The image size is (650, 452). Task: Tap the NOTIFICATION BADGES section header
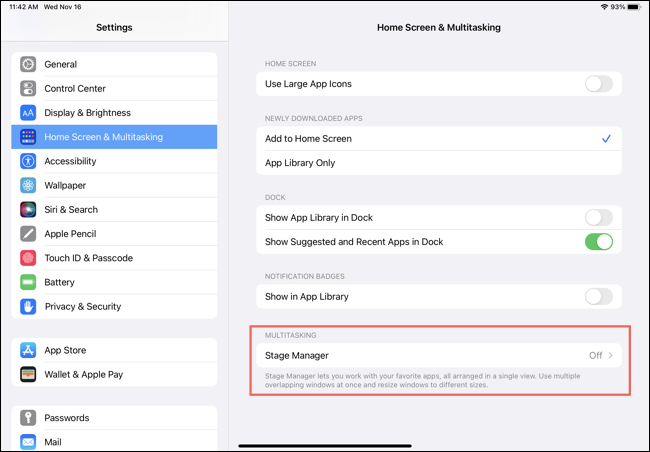[x=305, y=276]
